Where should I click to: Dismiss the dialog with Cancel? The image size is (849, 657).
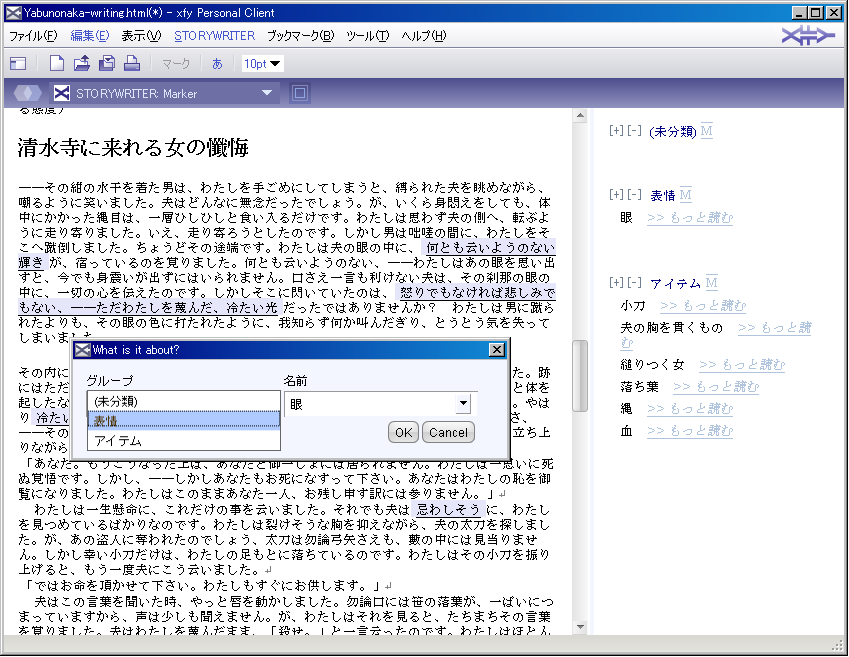(448, 432)
